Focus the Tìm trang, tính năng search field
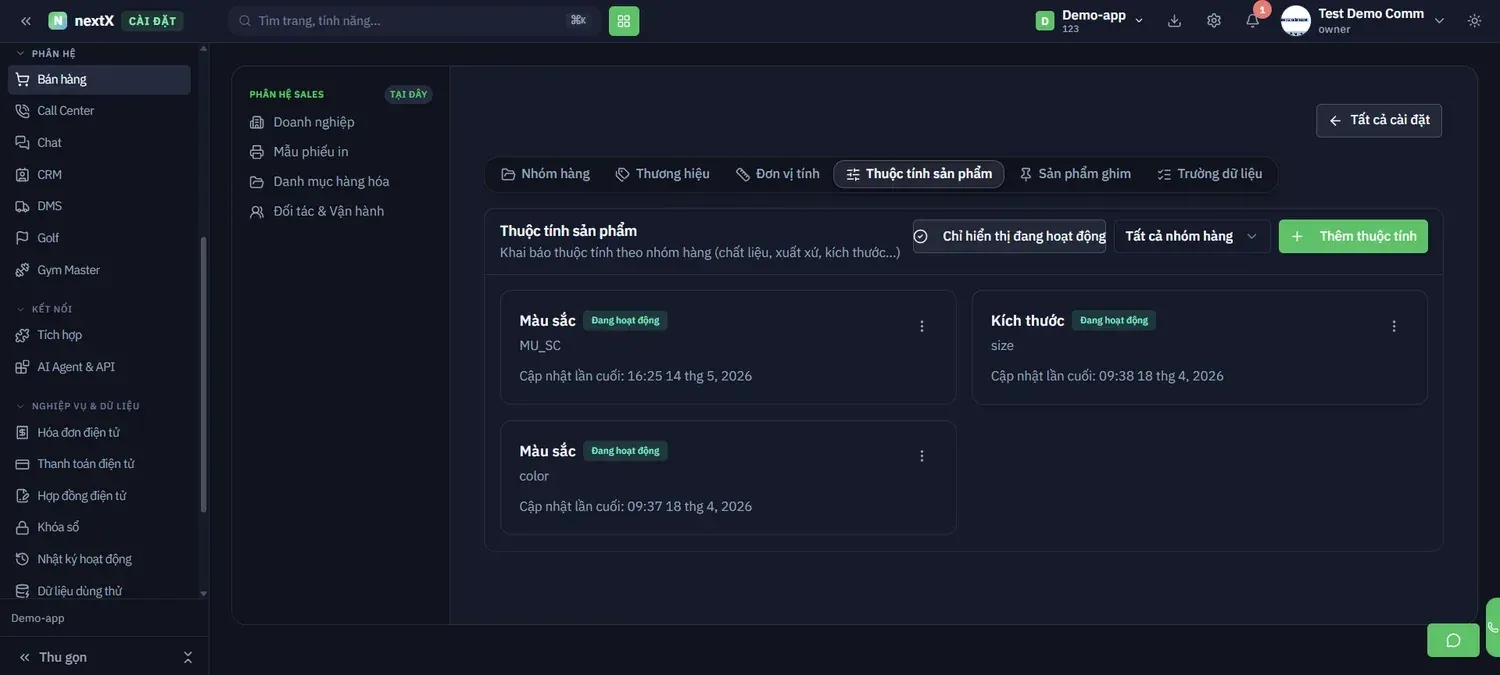1500x675 pixels. pos(414,21)
